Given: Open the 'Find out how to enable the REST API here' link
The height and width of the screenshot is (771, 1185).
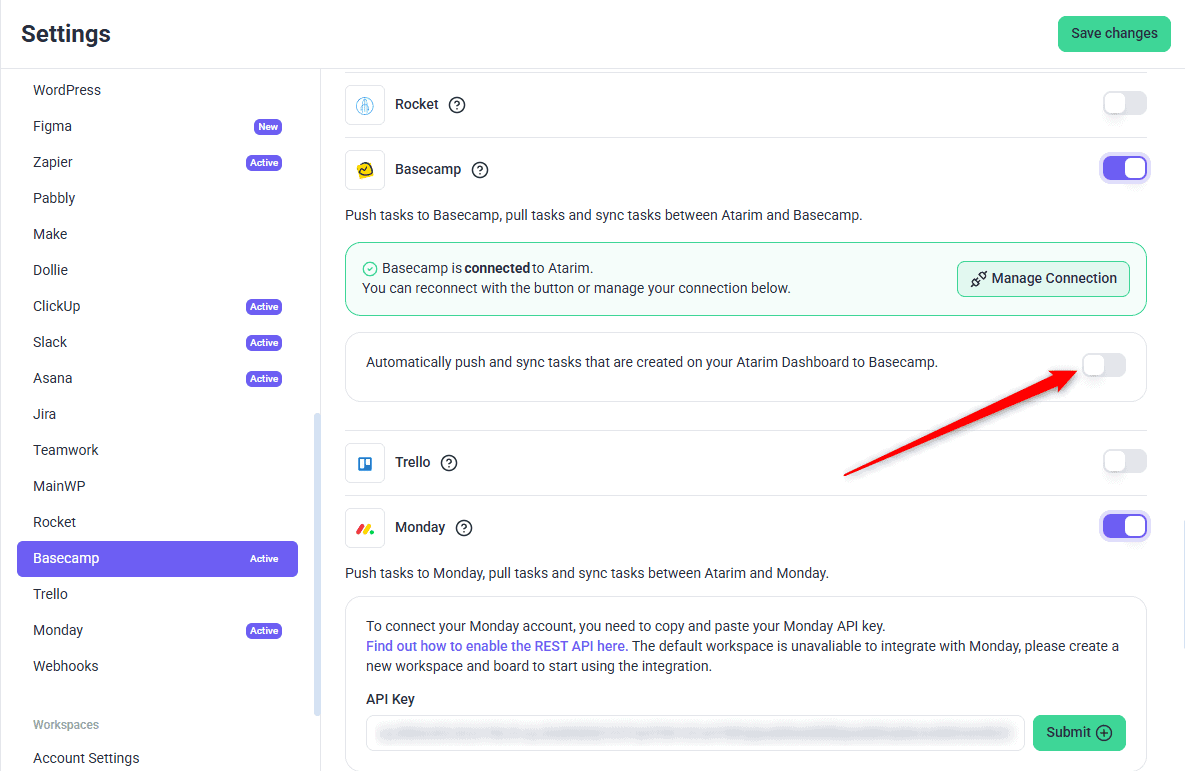Looking at the screenshot, I should [497, 646].
